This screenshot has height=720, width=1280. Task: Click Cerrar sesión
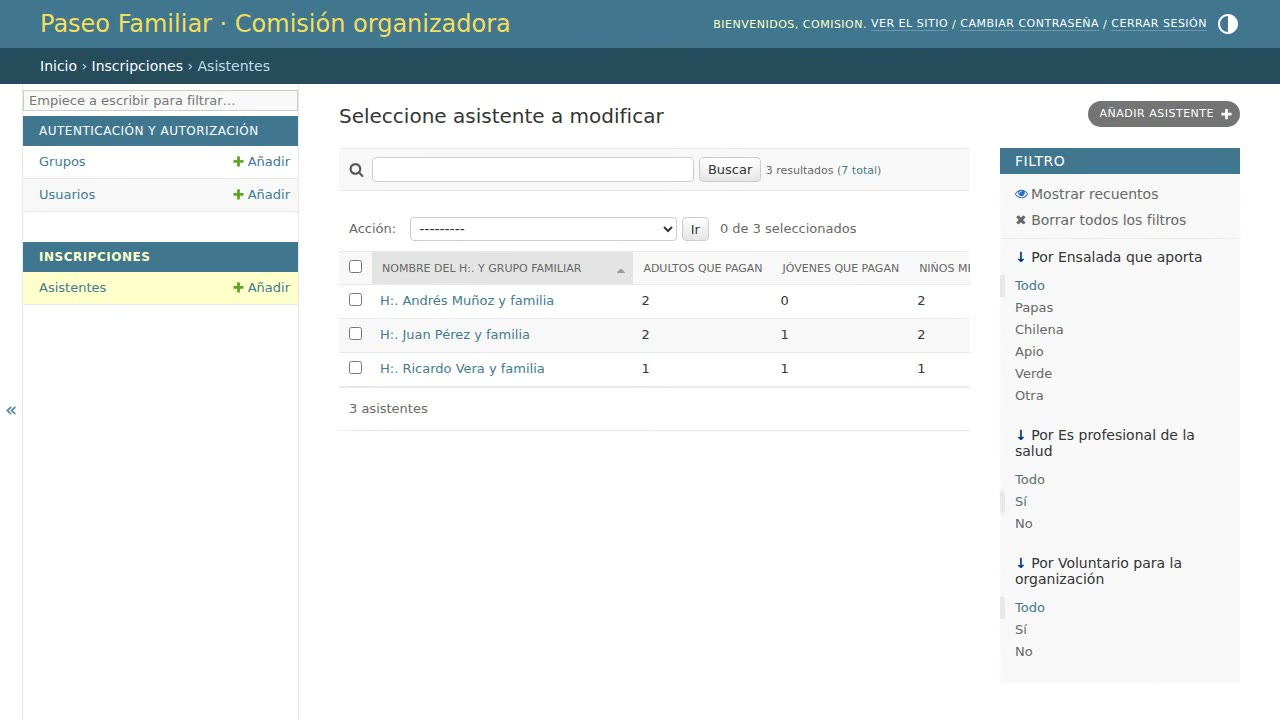click(x=1159, y=23)
